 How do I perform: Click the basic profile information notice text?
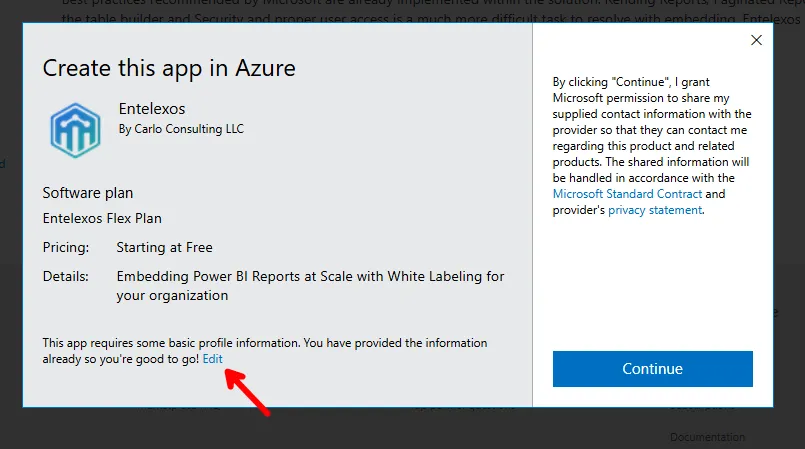tap(264, 343)
